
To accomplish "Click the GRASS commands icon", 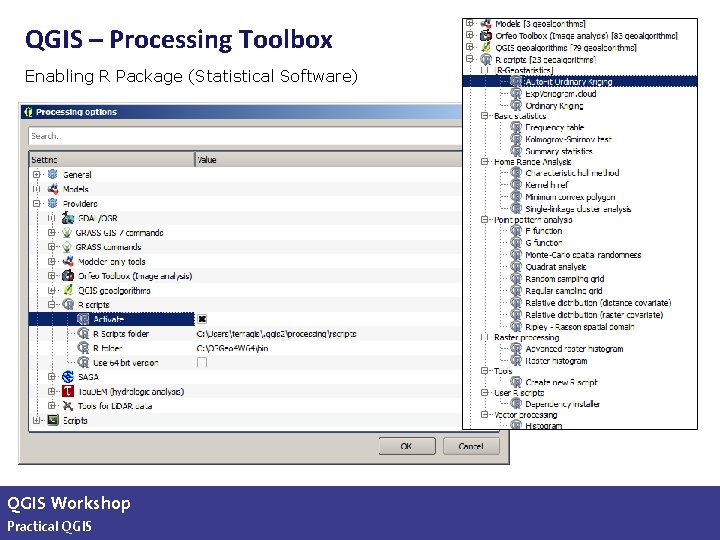I will [x=67, y=247].
